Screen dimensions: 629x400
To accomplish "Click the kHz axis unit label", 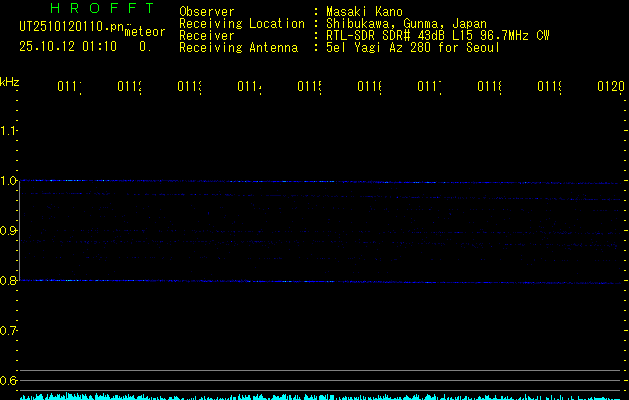I will 10,80.
